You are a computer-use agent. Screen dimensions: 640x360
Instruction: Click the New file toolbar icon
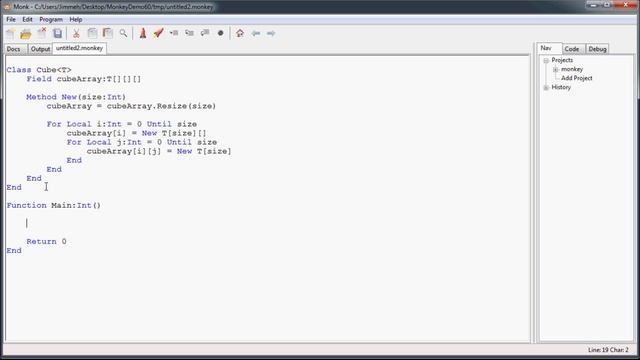pyautogui.click(x=11, y=33)
